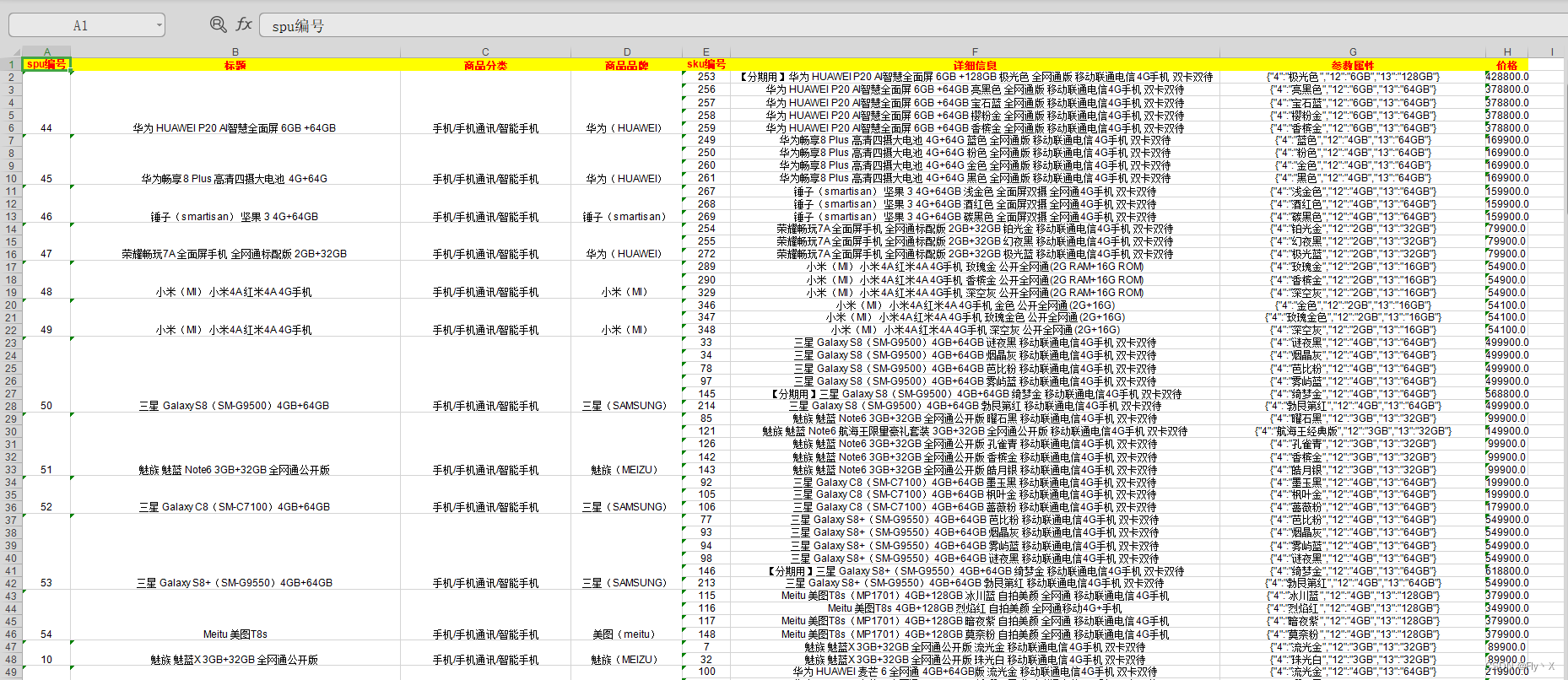Select row header 23
Image resolution: width=1568 pixels, height=680 pixels.
[11, 343]
